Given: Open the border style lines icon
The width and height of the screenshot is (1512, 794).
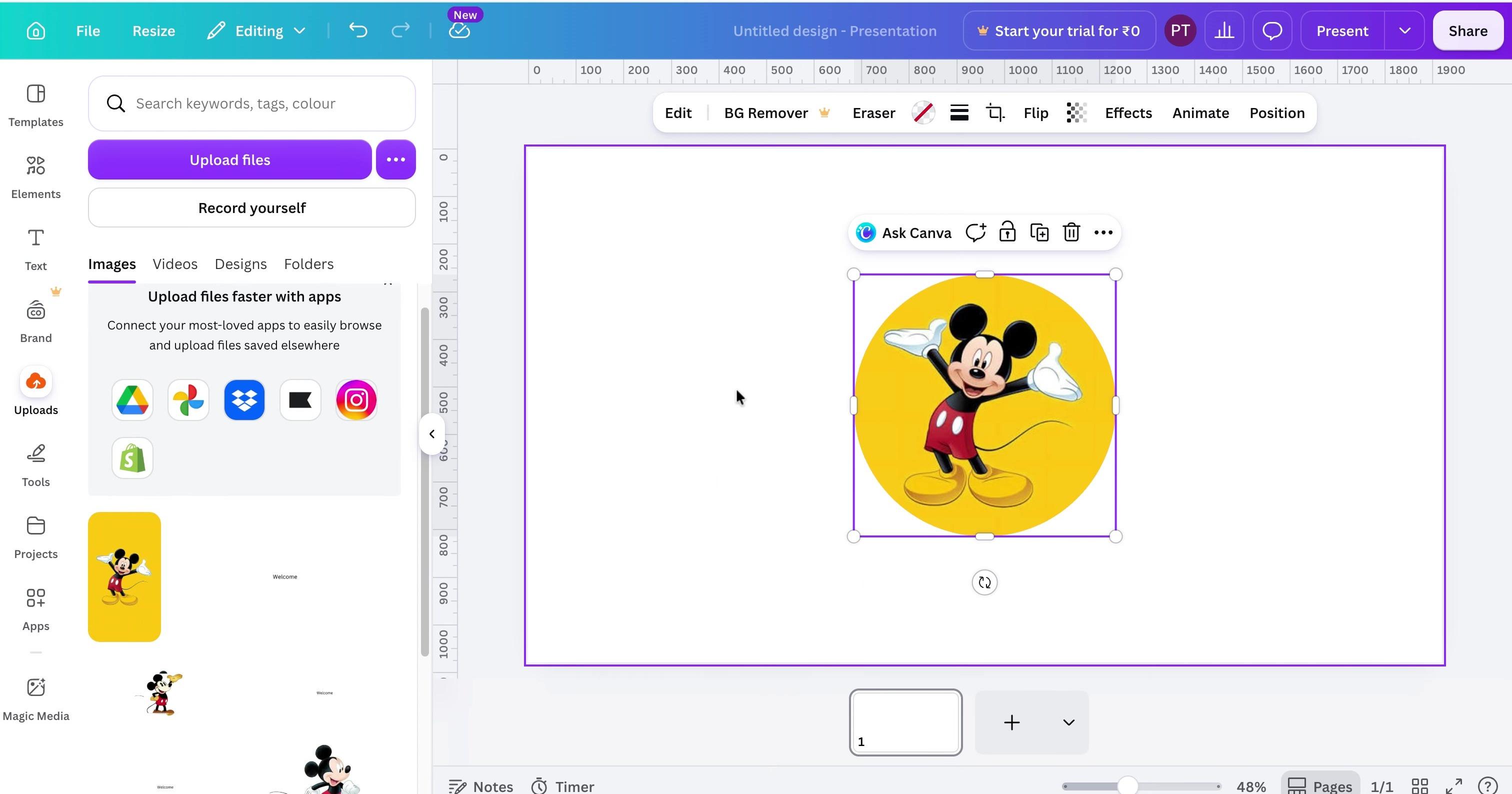Looking at the screenshot, I should [x=959, y=112].
